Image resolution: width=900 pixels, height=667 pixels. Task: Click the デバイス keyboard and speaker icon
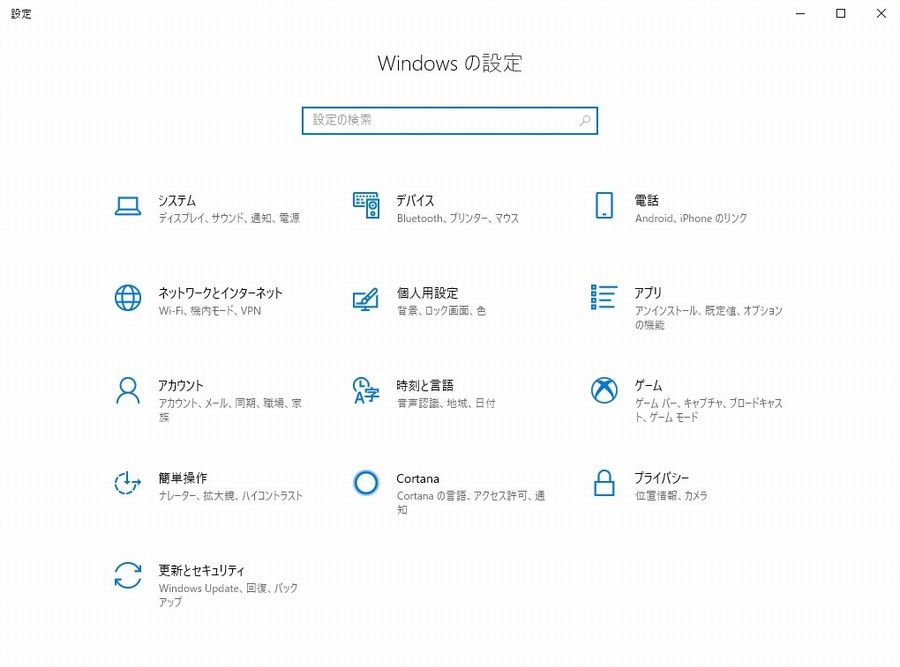pos(366,205)
